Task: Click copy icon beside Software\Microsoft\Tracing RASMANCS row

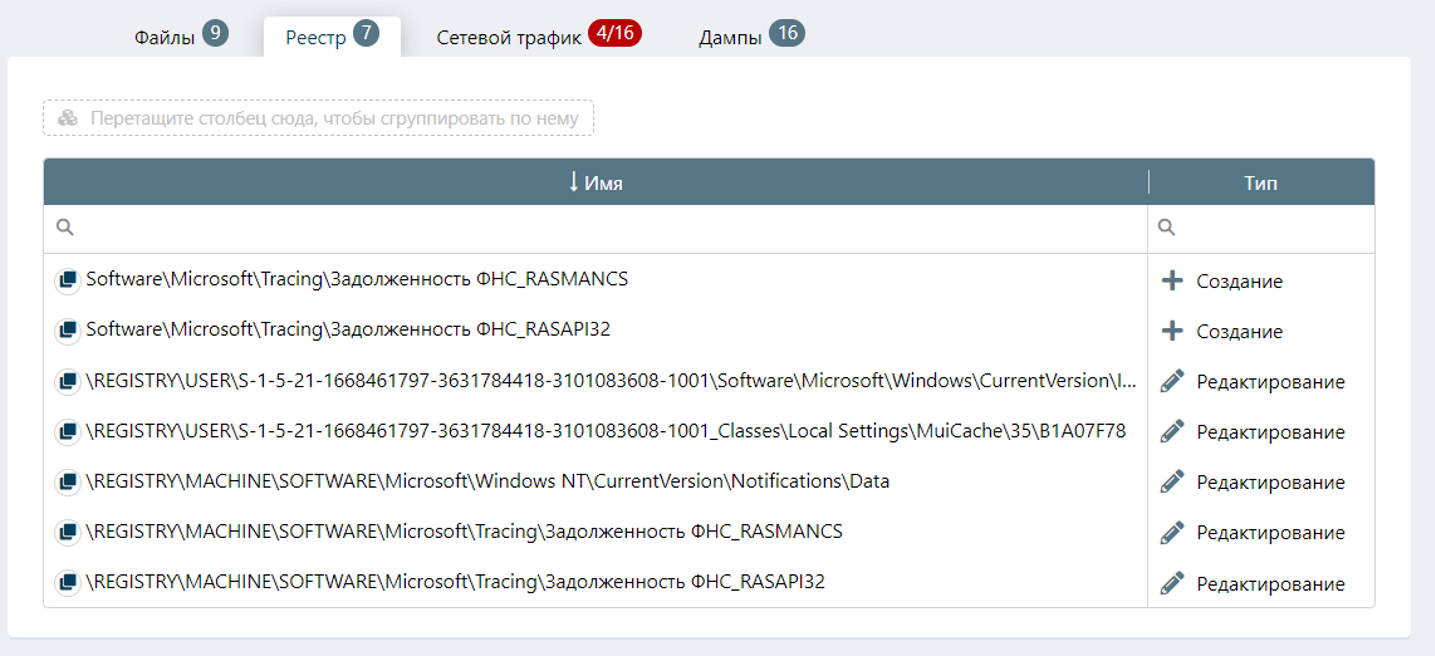Action: pyautogui.click(x=67, y=281)
